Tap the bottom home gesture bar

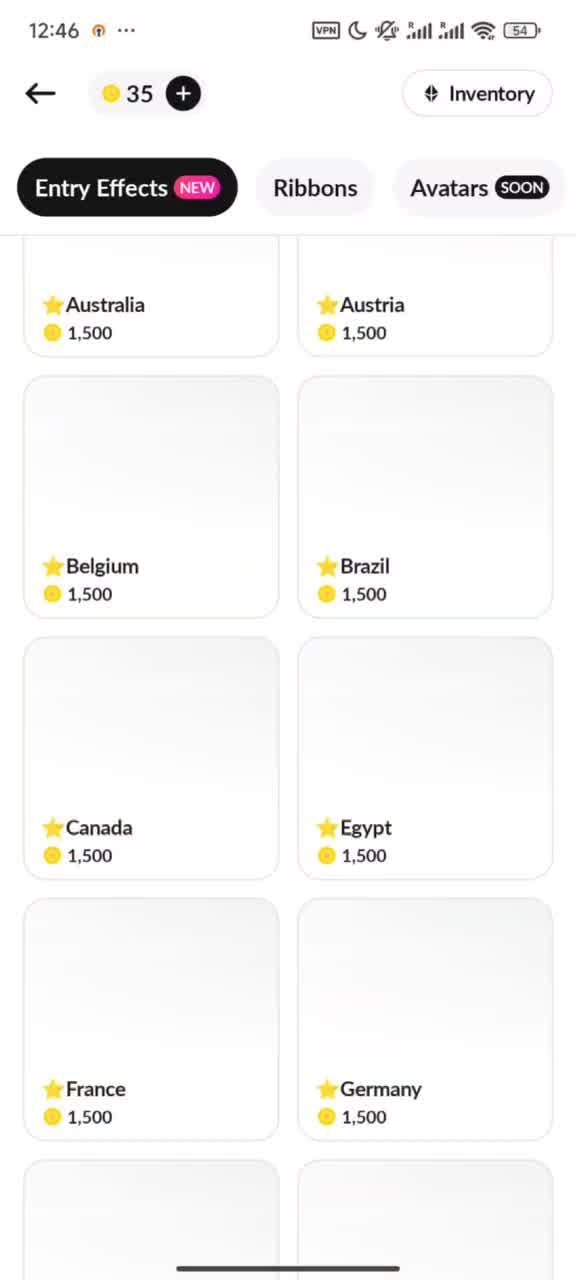point(288,1269)
